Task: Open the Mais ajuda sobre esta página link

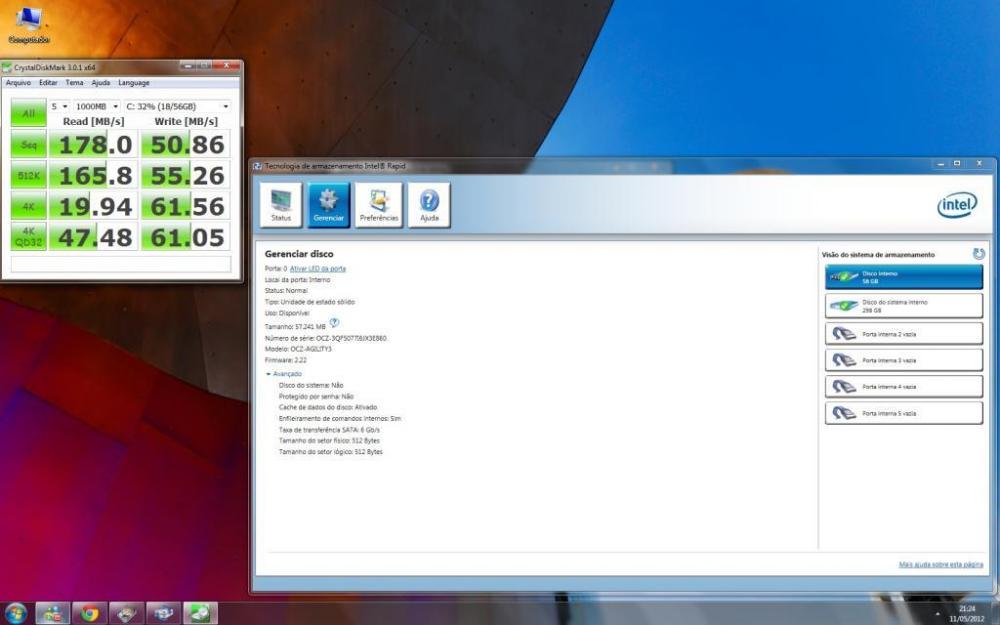Action: pyautogui.click(x=940, y=565)
